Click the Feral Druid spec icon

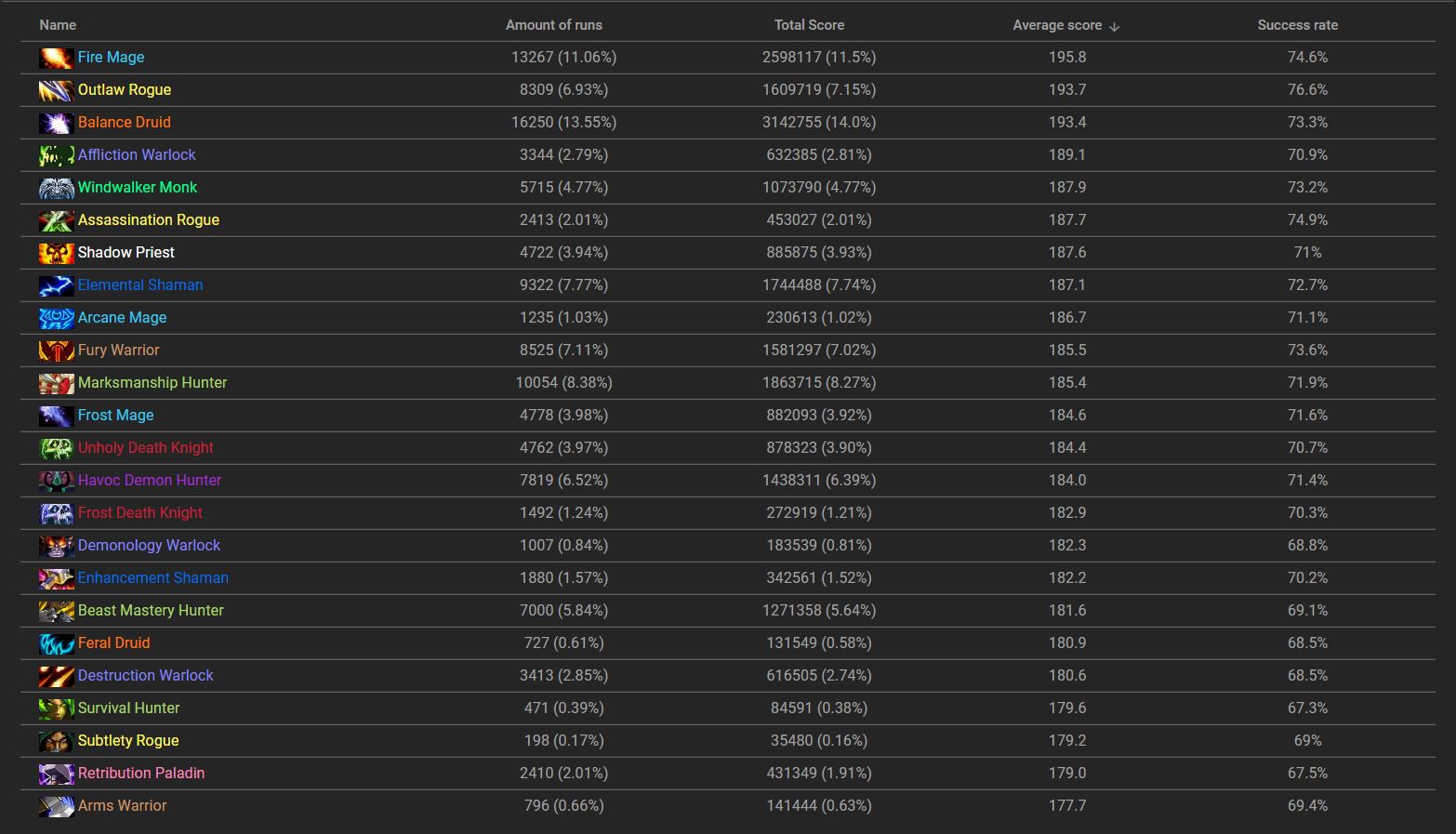56,643
